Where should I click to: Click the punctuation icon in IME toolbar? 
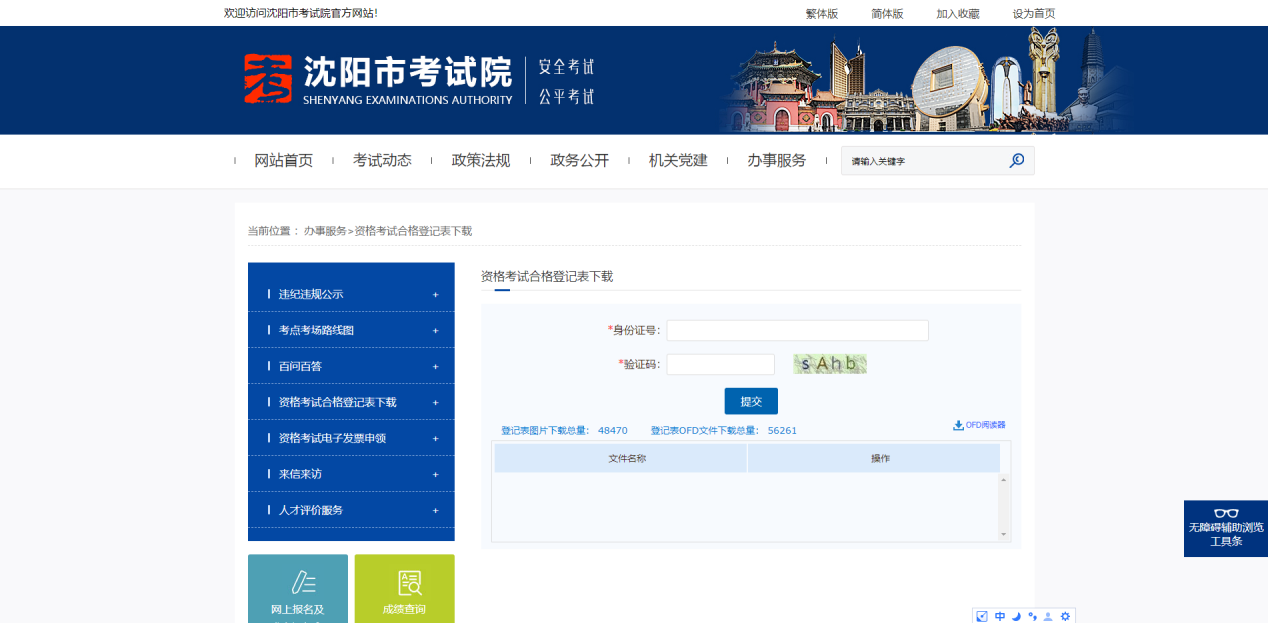click(1032, 616)
